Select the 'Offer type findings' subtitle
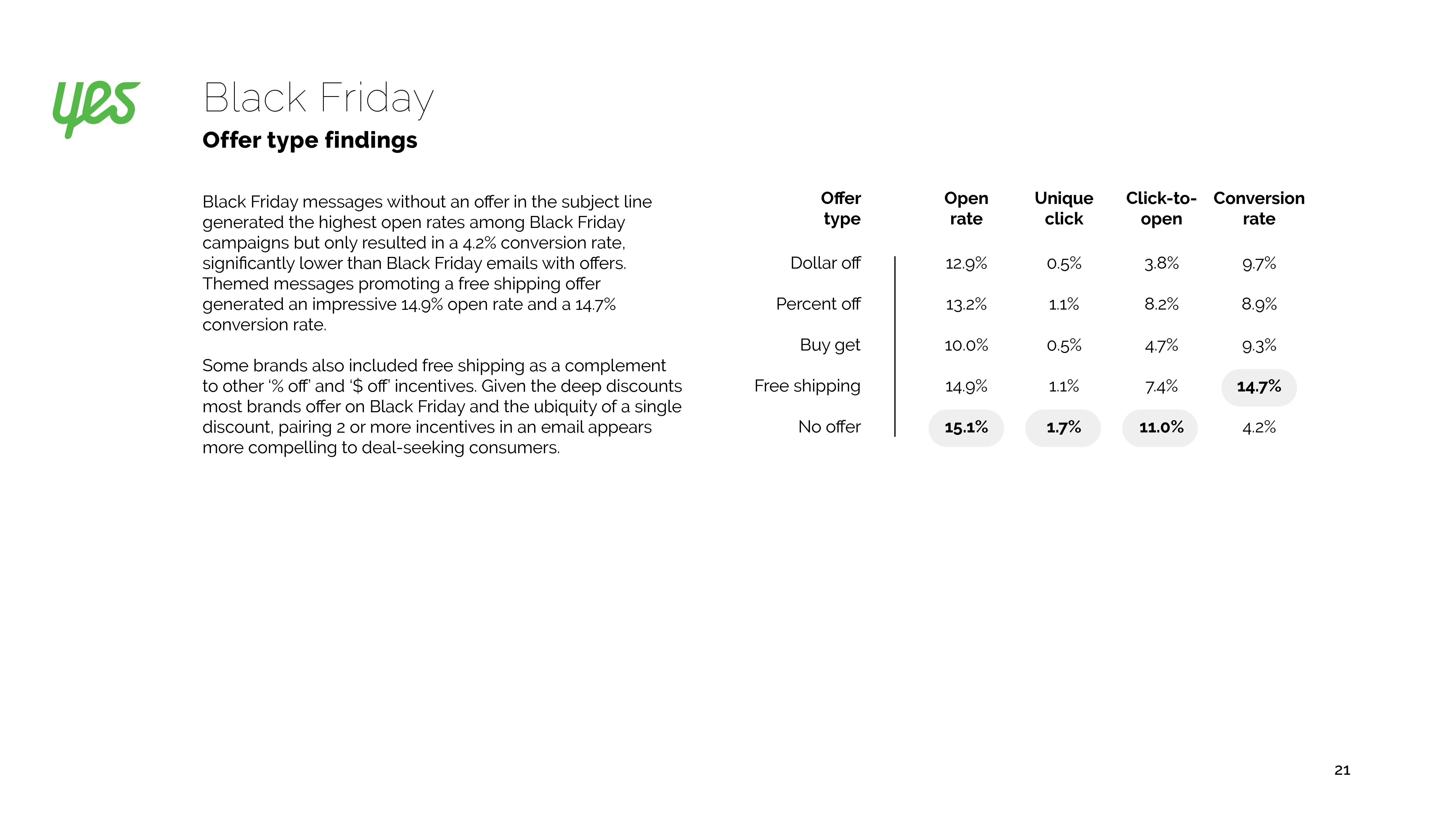Image resolution: width=1456 pixels, height=819 pixels. coord(310,140)
